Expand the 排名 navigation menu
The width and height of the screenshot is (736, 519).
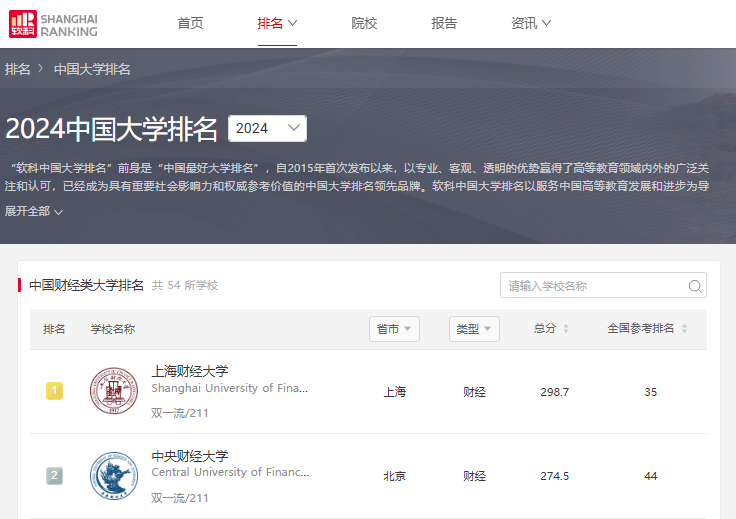(x=277, y=23)
